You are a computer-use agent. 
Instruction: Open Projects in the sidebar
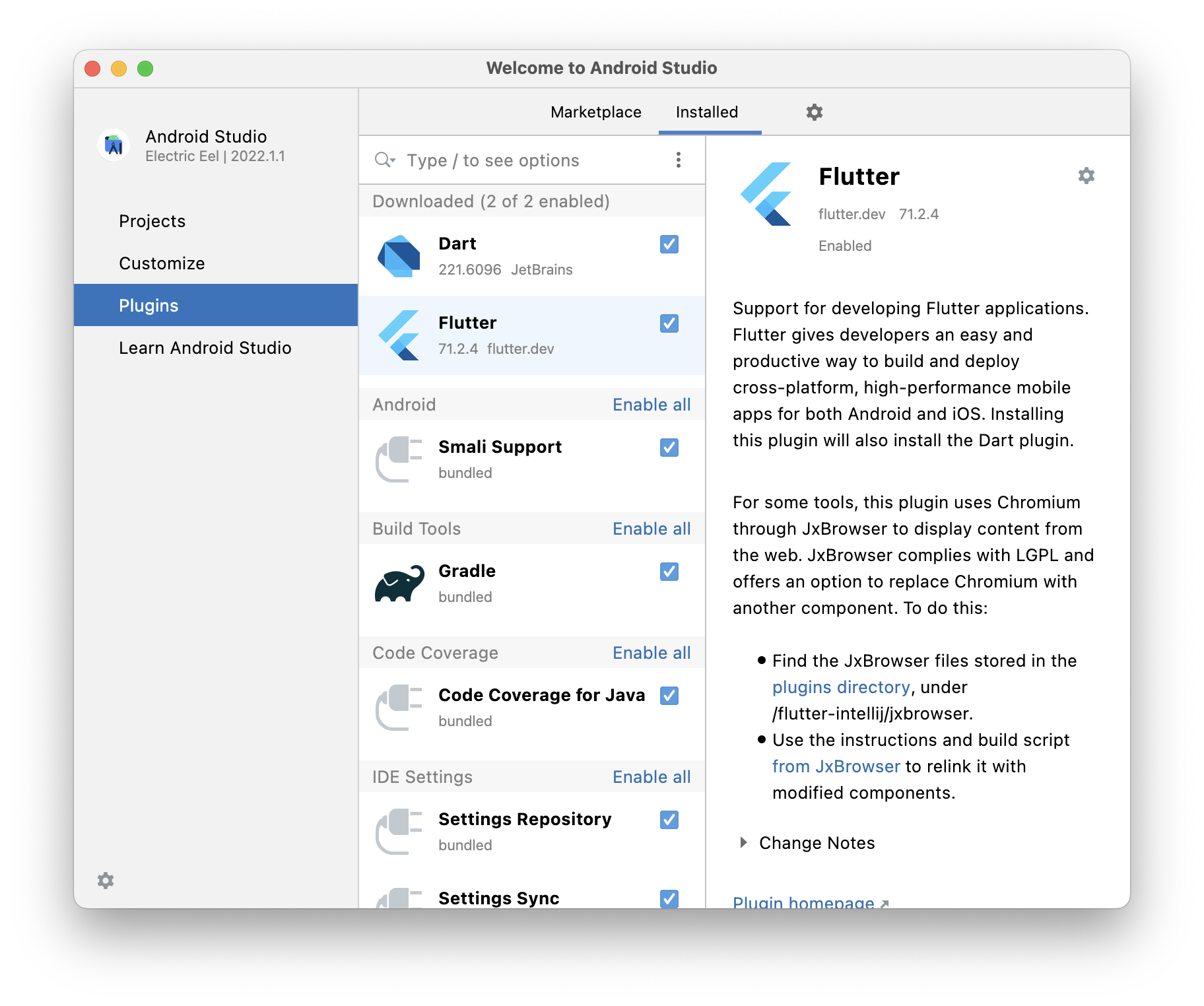(x=216, y=221)
